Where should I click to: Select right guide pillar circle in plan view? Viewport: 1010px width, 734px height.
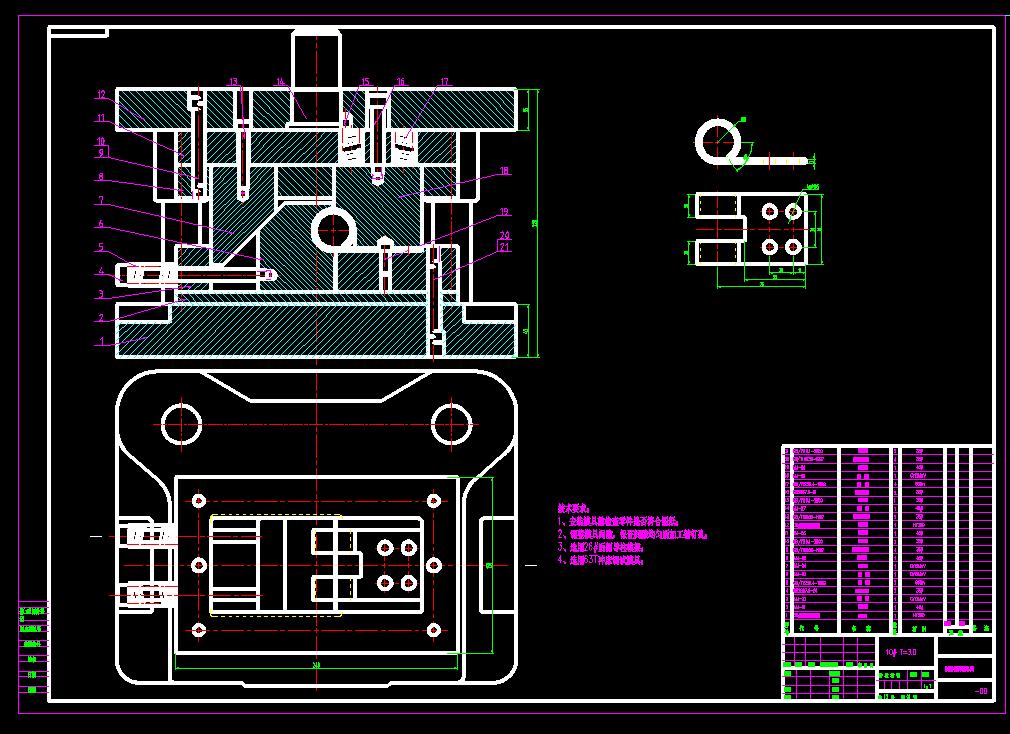[x=452, y=424]
